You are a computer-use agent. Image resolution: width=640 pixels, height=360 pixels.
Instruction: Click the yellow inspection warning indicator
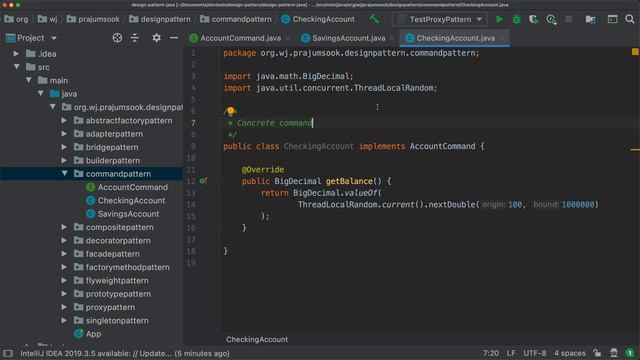point(635,52)
